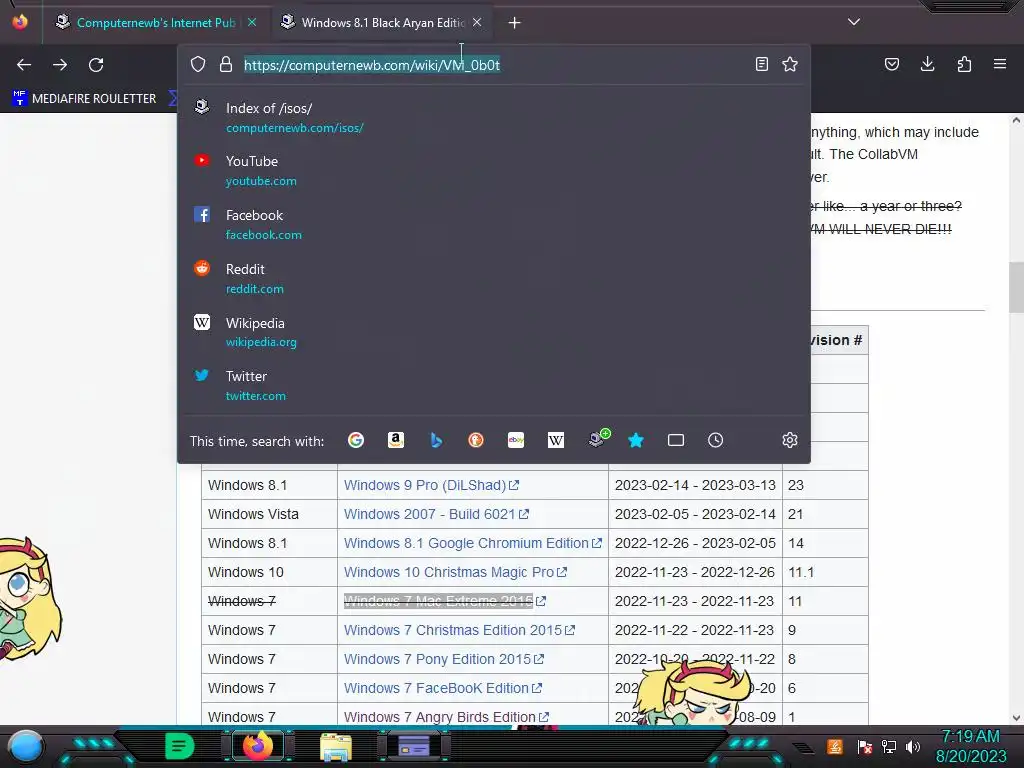Open a new browser tab
1024x768 pixels.
point(515,23)
